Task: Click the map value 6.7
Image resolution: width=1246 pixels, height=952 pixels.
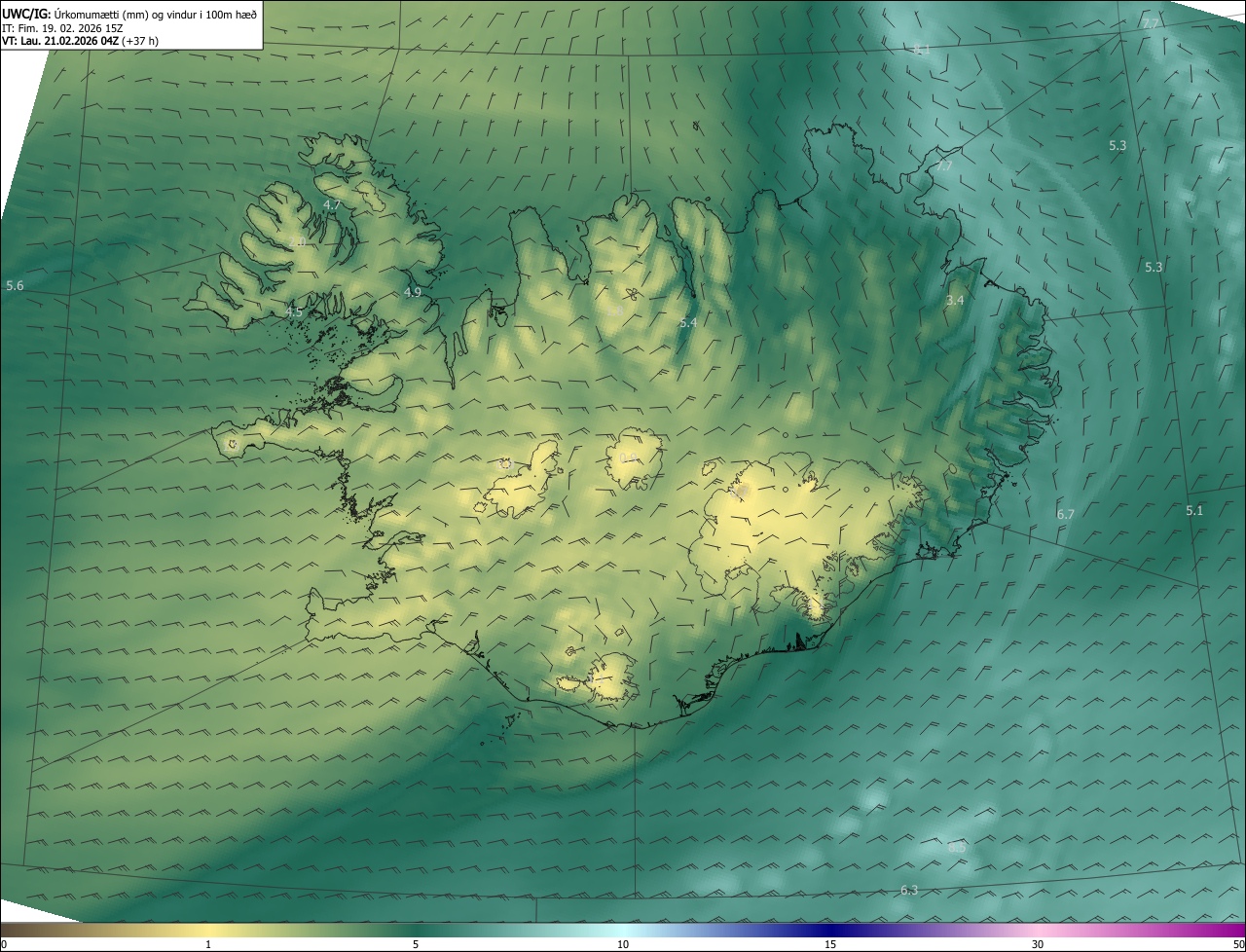Action: click(x=1066, y=514)
